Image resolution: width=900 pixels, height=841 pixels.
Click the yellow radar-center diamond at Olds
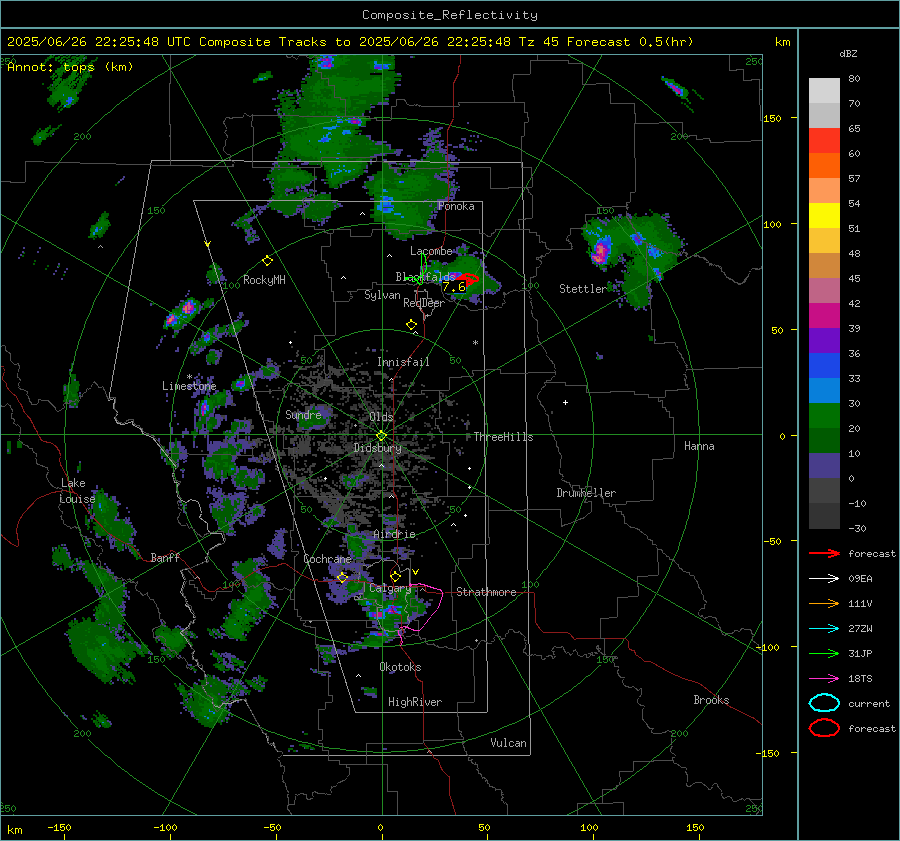(381, 436)
